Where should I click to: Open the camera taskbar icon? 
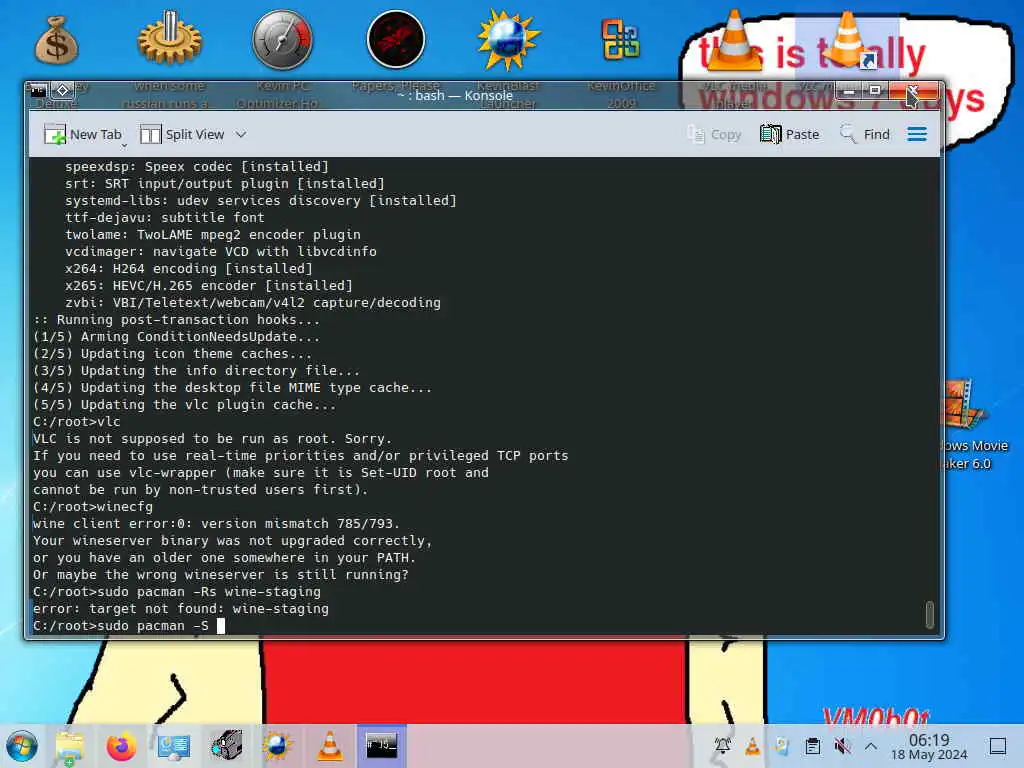click(x=226, y=746)
